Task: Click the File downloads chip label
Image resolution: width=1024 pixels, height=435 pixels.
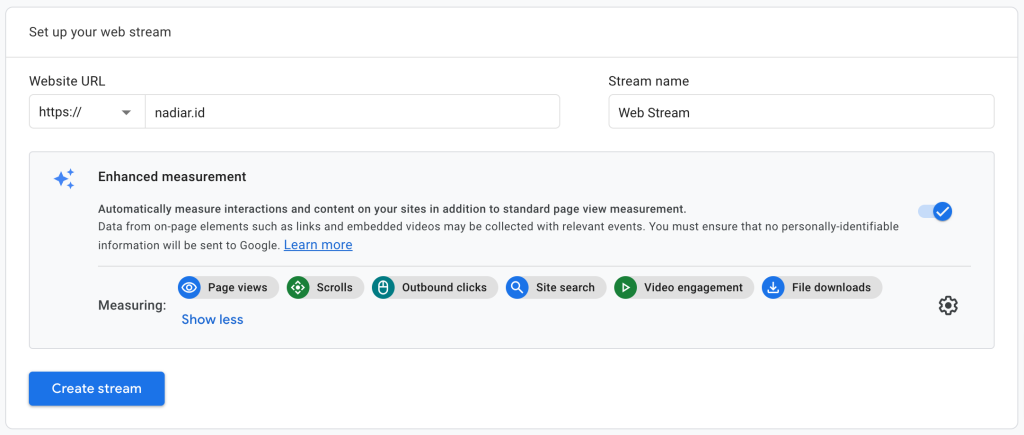Action: [831, 288]
